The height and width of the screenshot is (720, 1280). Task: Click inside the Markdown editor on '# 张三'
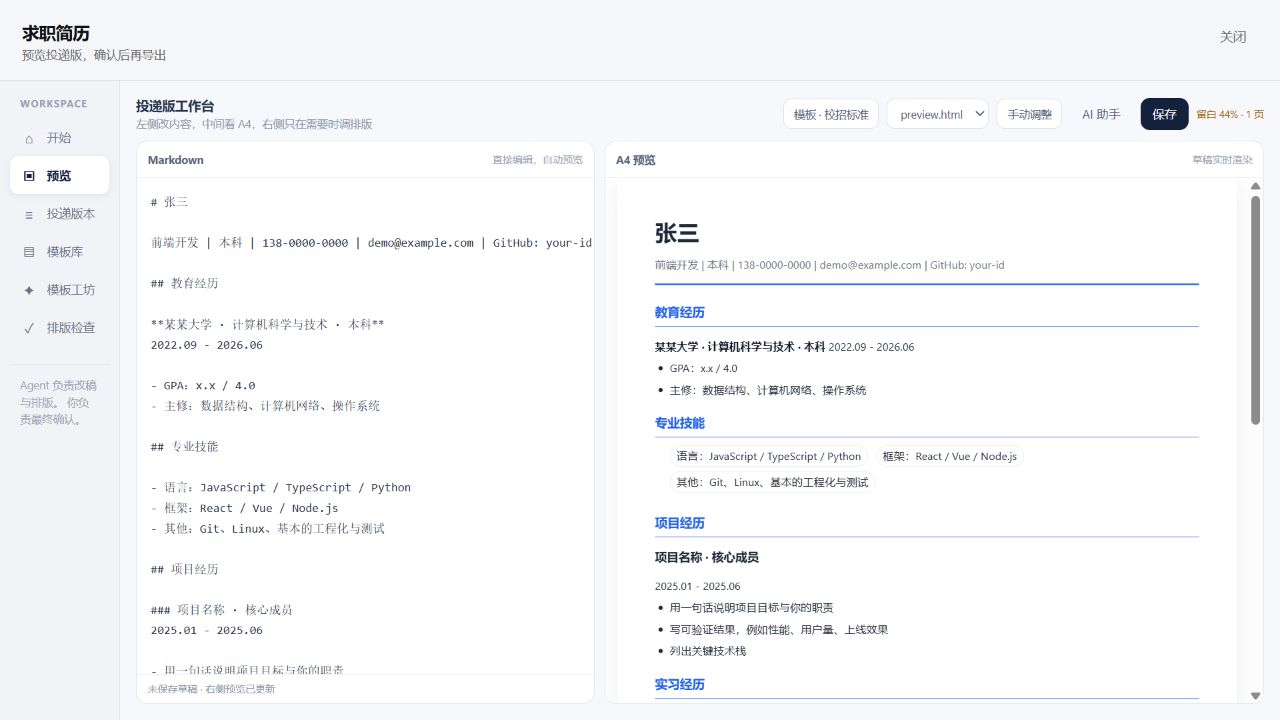pos(170,202)
